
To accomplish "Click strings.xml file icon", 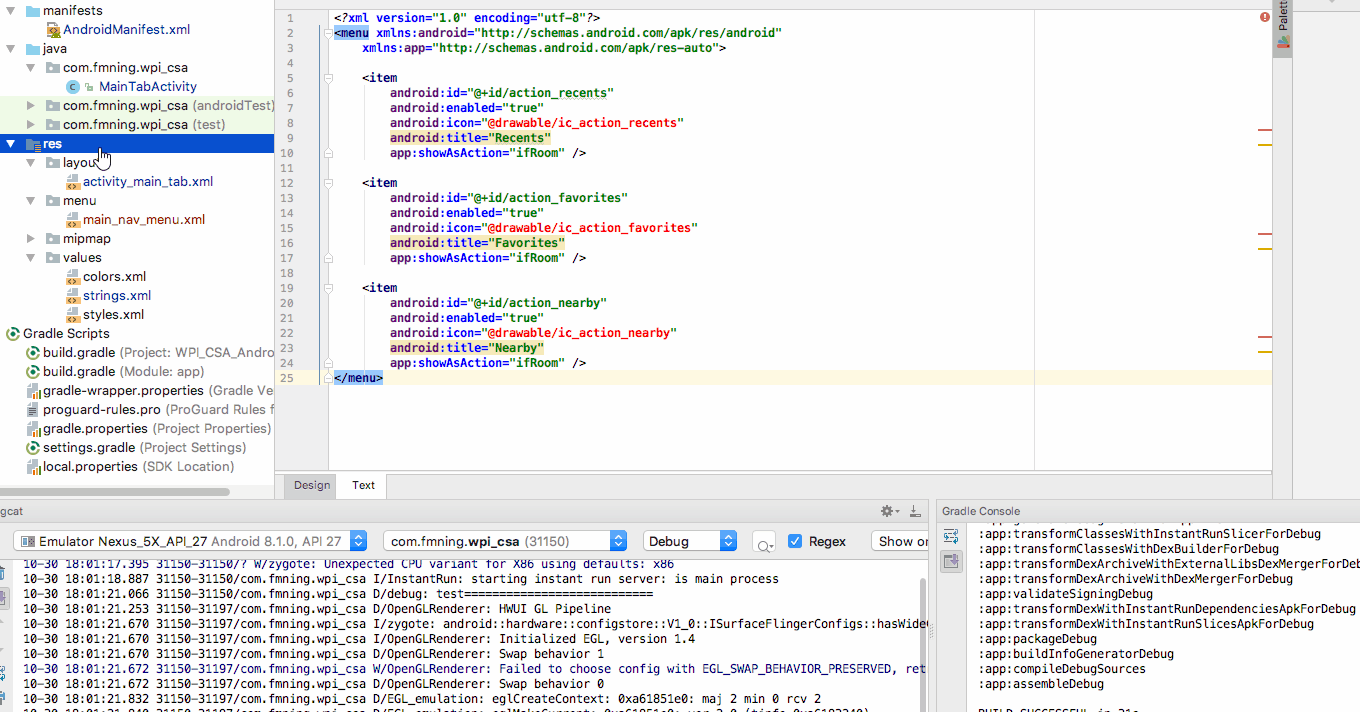I will tap(73, 296).
